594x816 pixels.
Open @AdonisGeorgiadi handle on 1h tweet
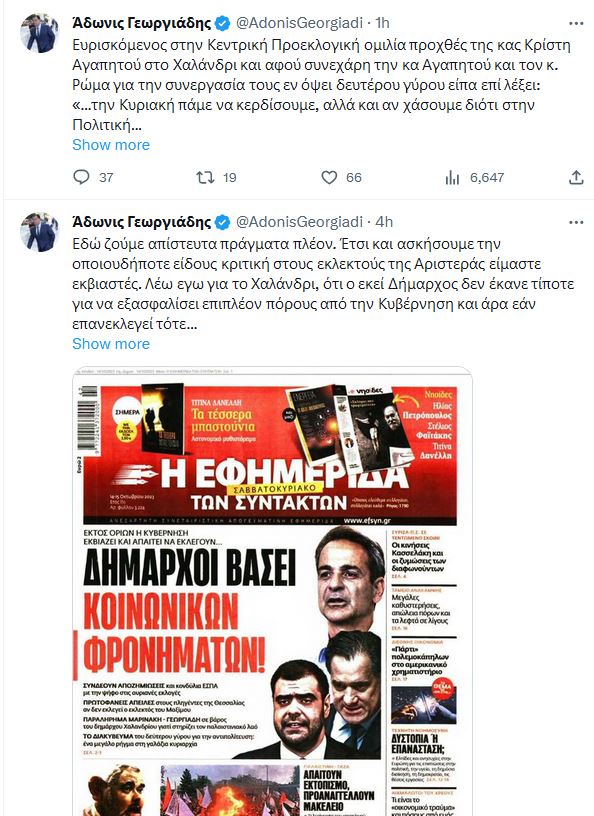[x=299, y=23]
